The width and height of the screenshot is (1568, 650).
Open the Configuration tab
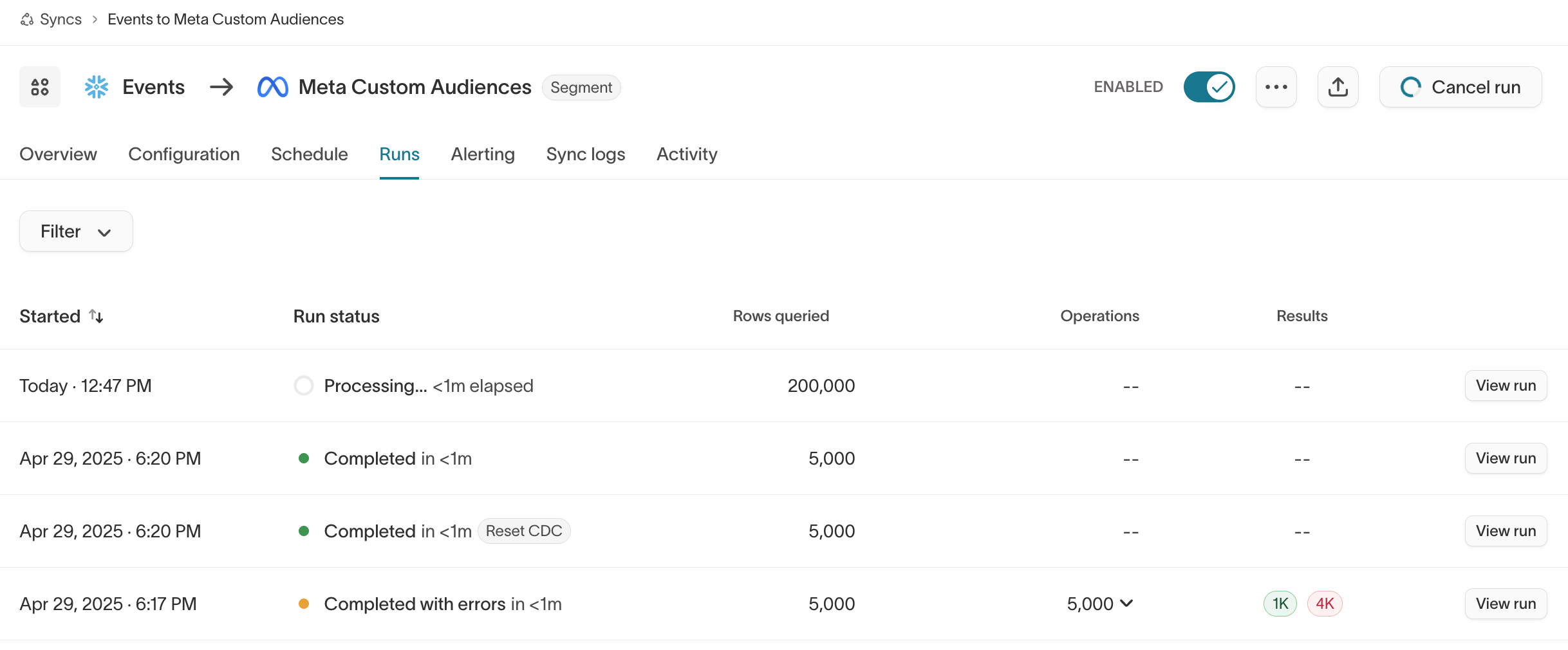pos(184,154)
